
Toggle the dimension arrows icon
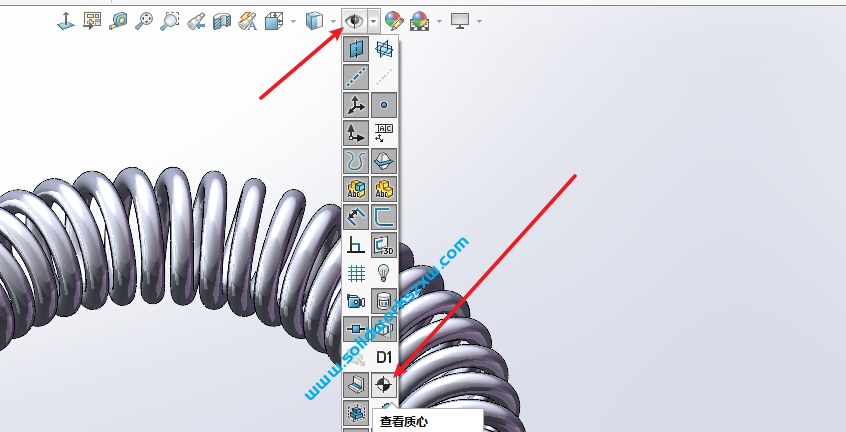click(356, 217)
